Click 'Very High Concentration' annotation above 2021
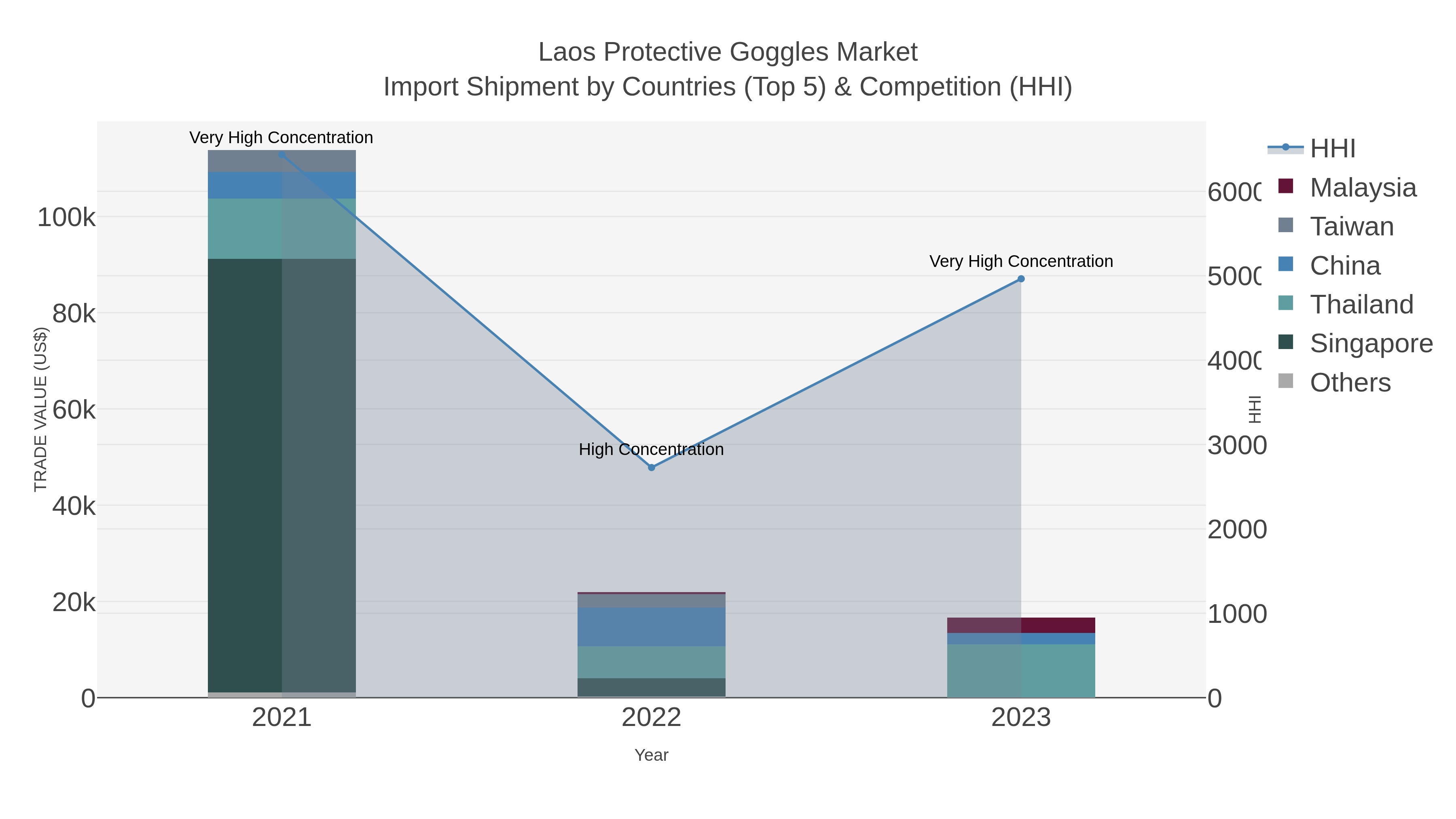1456x819 pixels. 281,138
